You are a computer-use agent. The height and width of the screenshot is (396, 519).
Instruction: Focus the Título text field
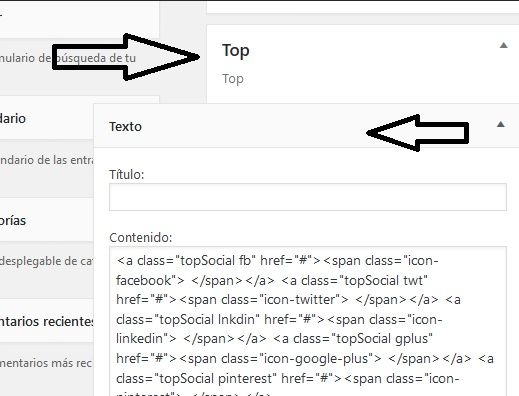coord(308,197)
